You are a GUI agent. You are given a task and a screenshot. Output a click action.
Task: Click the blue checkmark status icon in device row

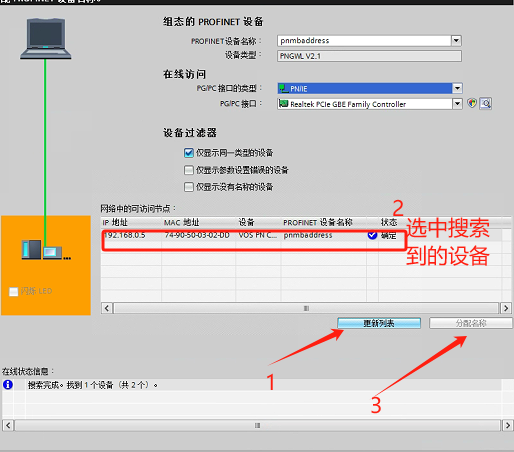(372, 235)
